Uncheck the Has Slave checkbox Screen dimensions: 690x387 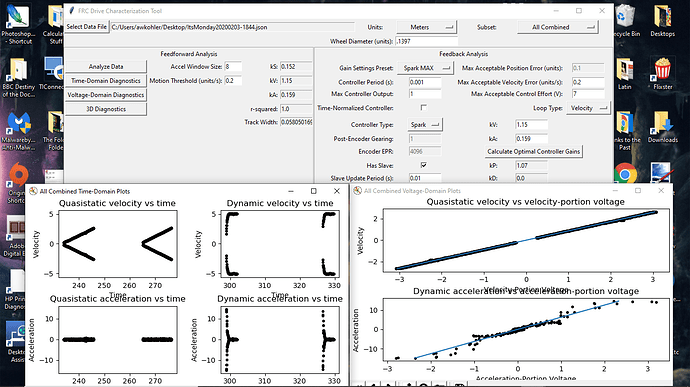[424, 165]
